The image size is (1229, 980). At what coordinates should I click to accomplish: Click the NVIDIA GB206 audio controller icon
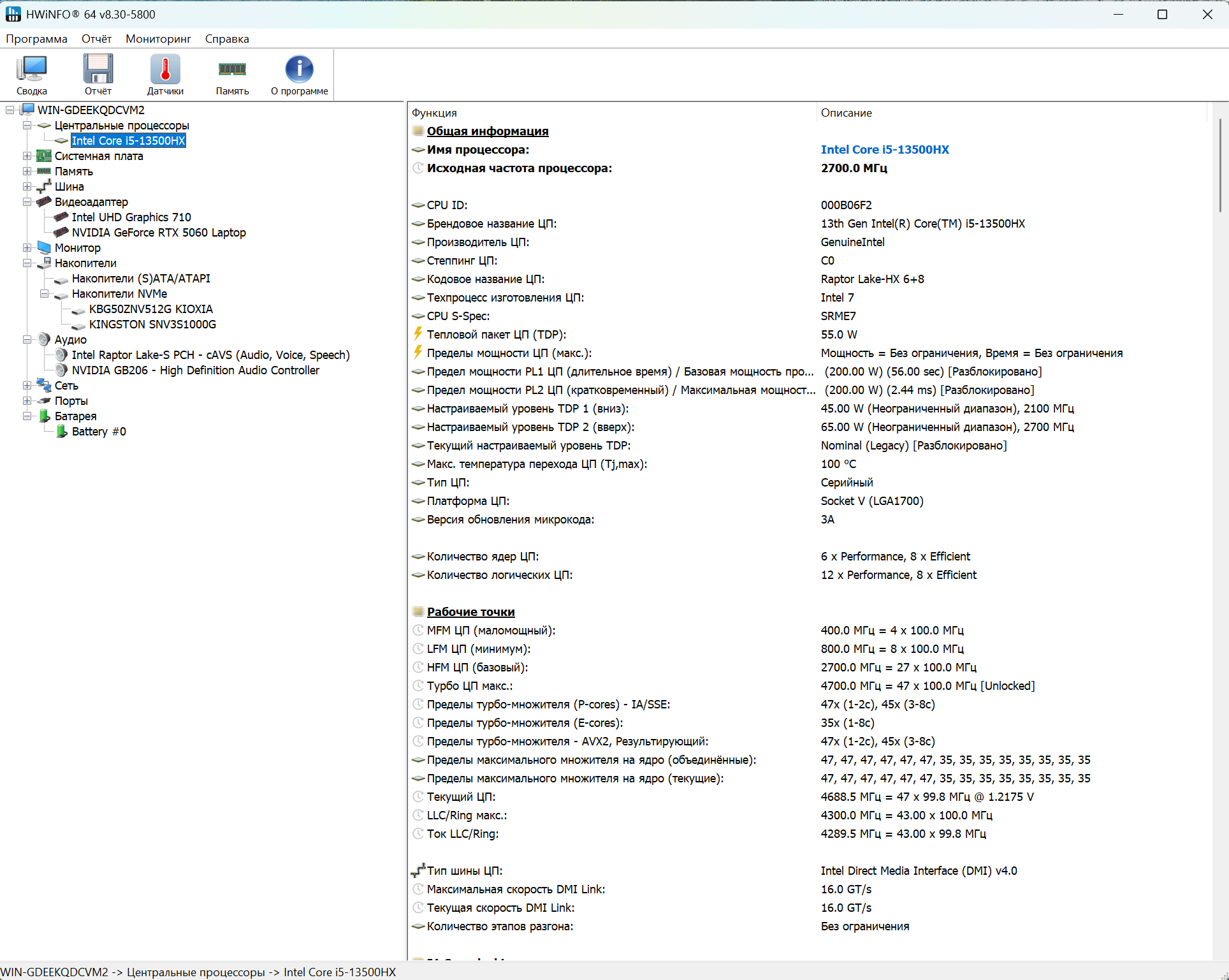tap(62, 370)
